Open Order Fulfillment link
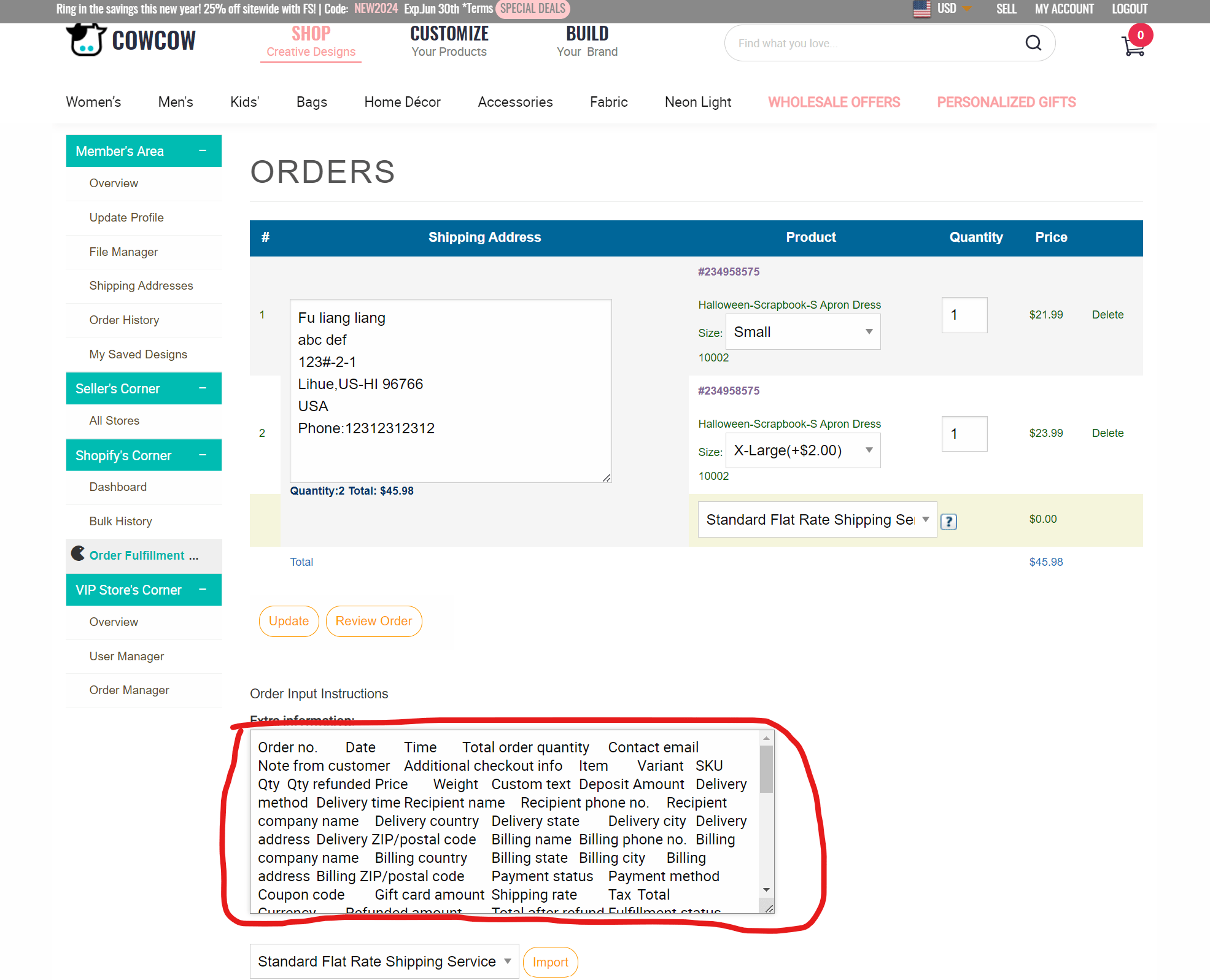 click(x=144, y=555)
